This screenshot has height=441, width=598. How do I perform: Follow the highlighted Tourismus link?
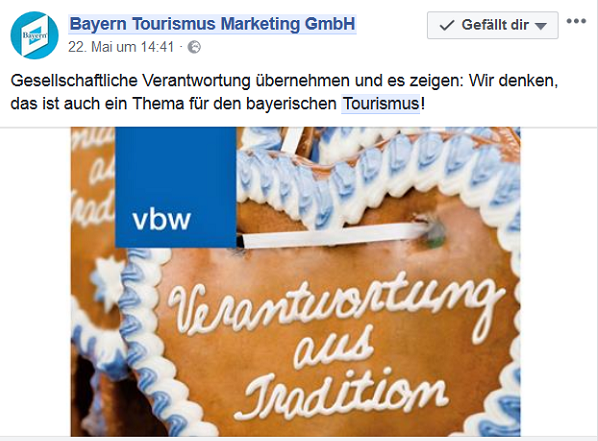381,104
